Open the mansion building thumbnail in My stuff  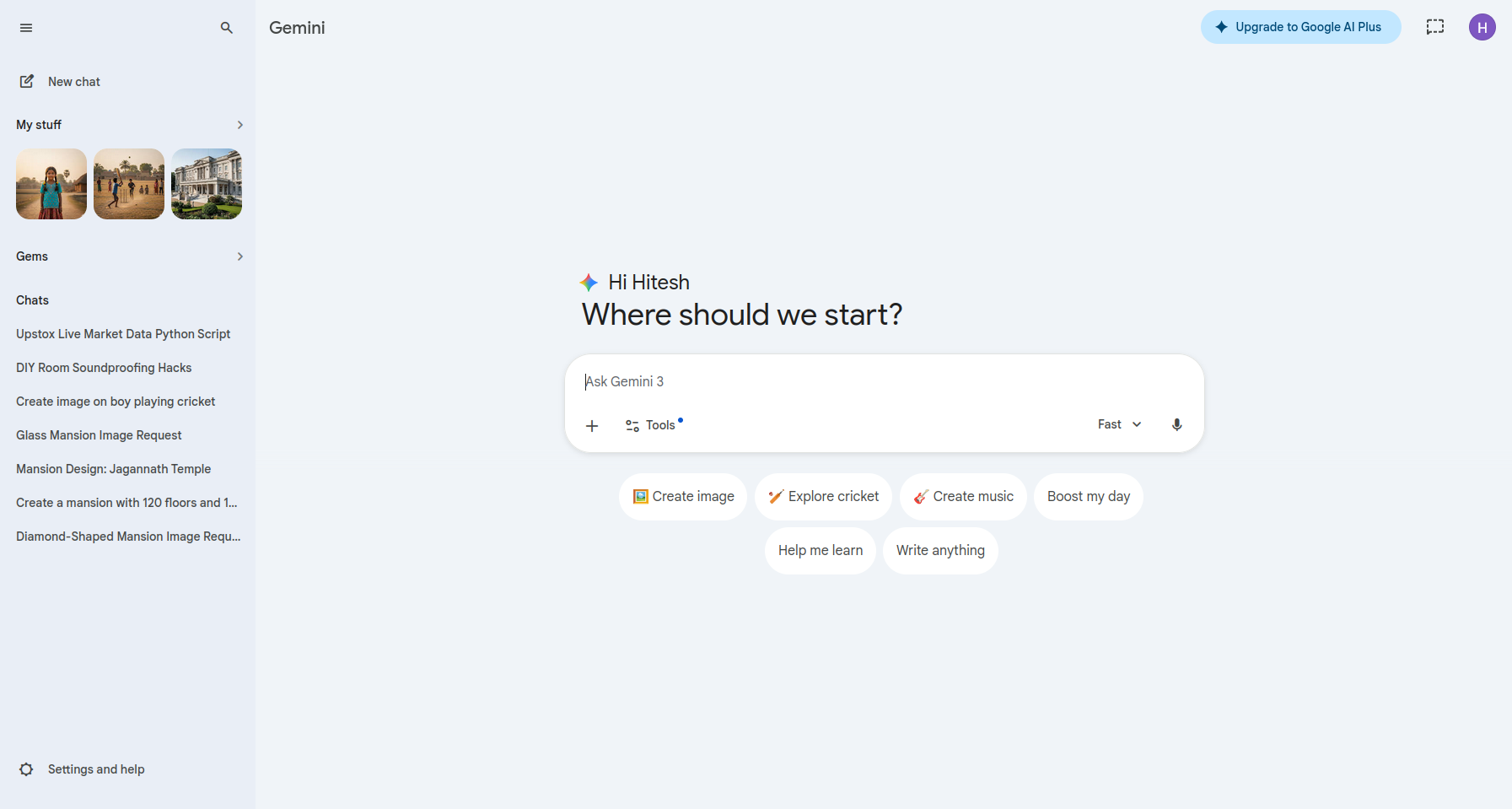(x=207, y=184)
